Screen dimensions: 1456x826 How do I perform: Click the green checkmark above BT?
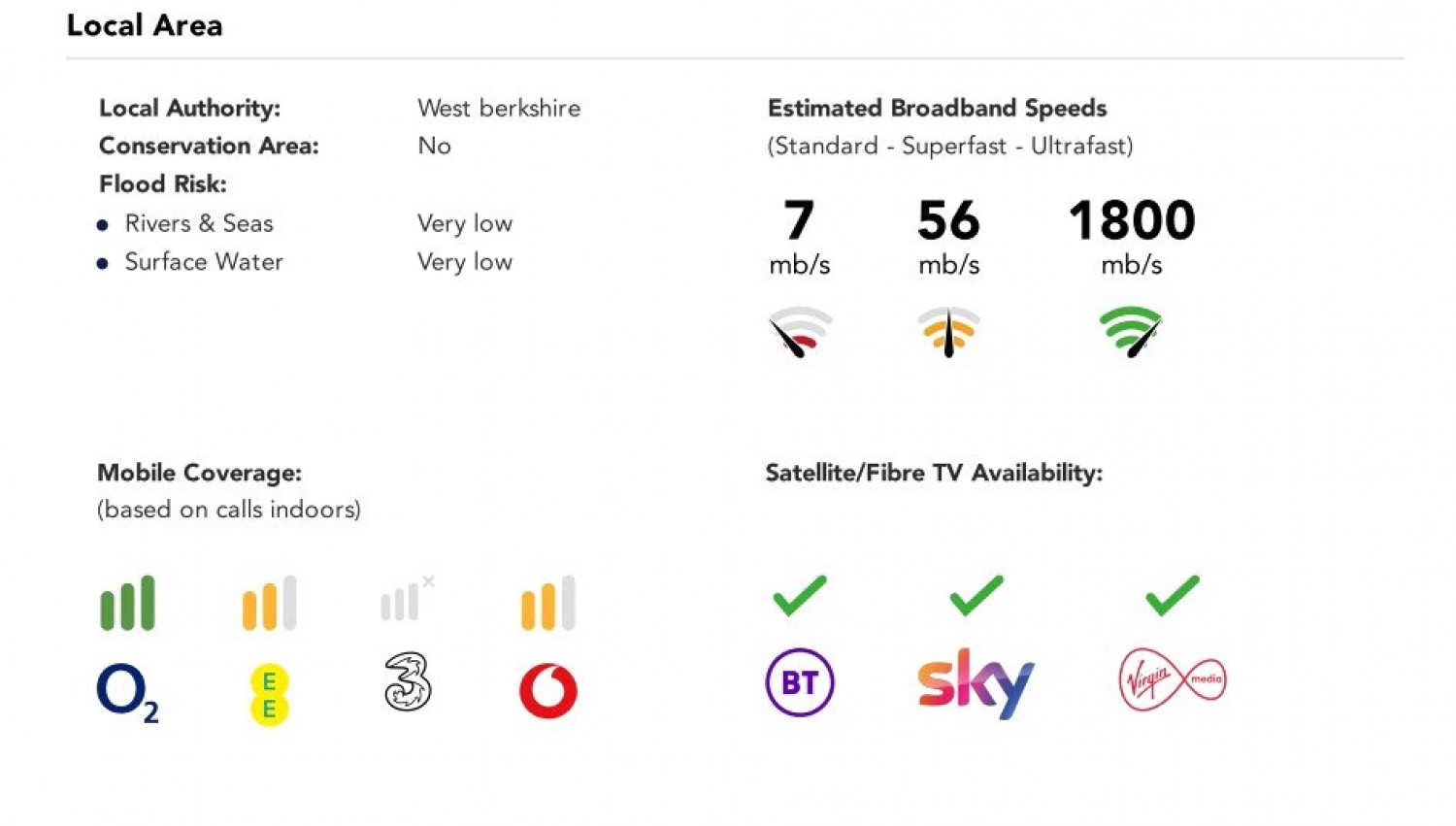tap(800, 595)
